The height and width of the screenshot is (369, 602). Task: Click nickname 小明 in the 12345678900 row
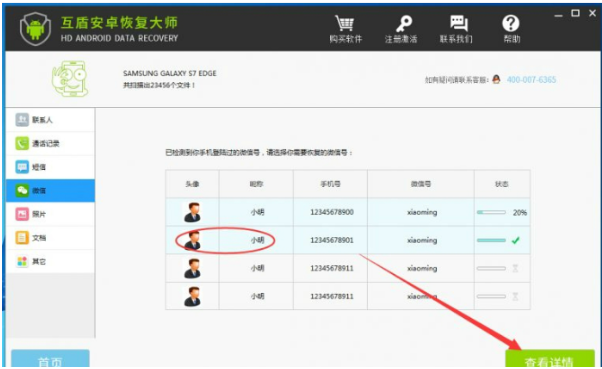point(257,212)
